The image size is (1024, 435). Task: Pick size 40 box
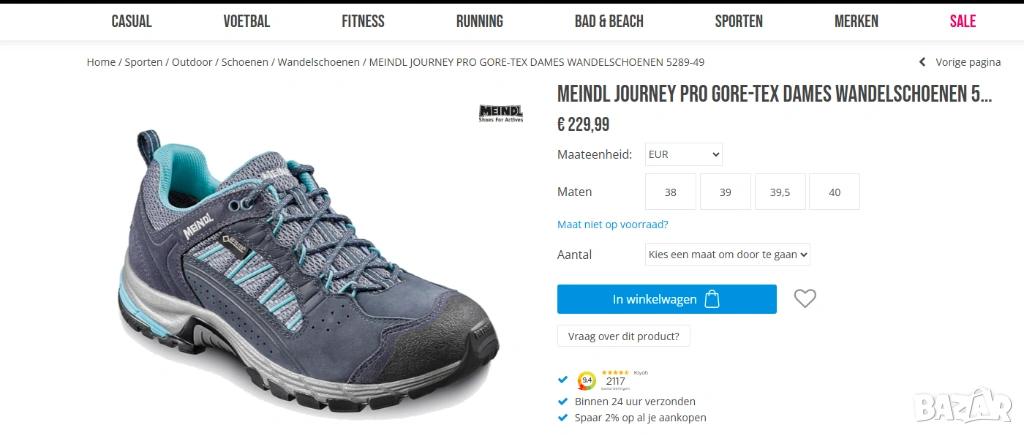834,192
